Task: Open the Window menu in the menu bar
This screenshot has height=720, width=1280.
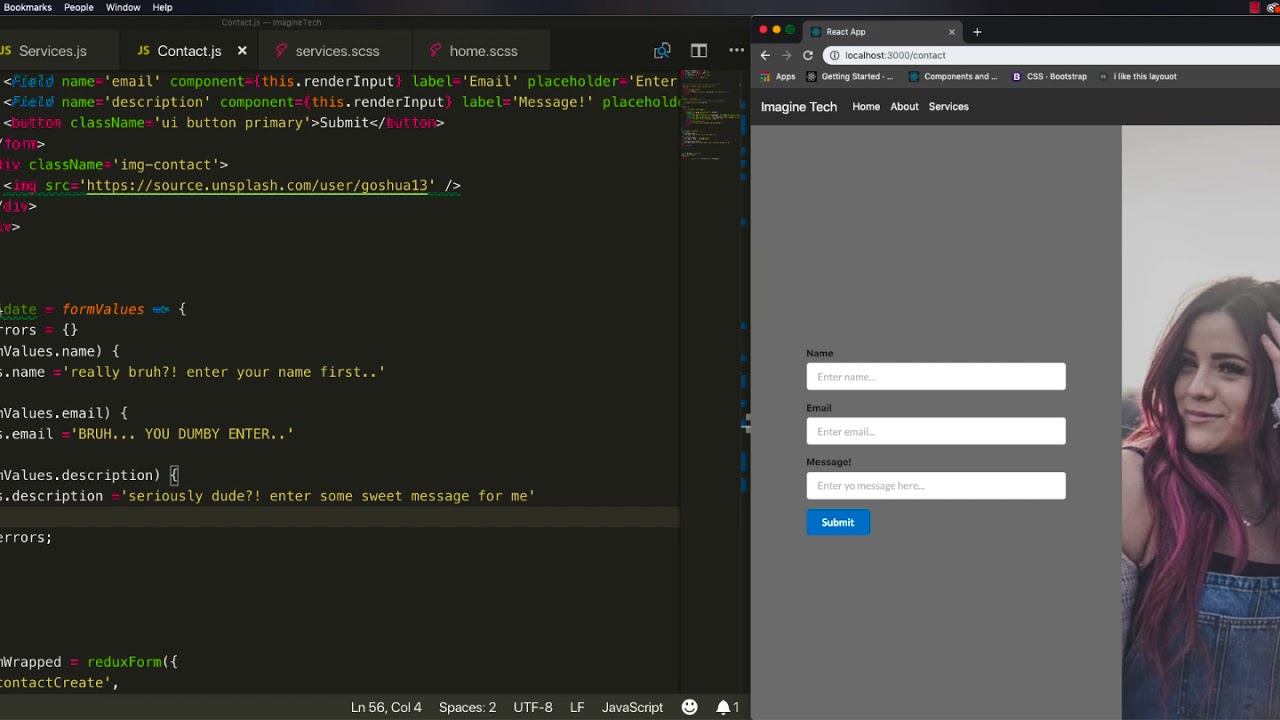Action: [123, 7]
